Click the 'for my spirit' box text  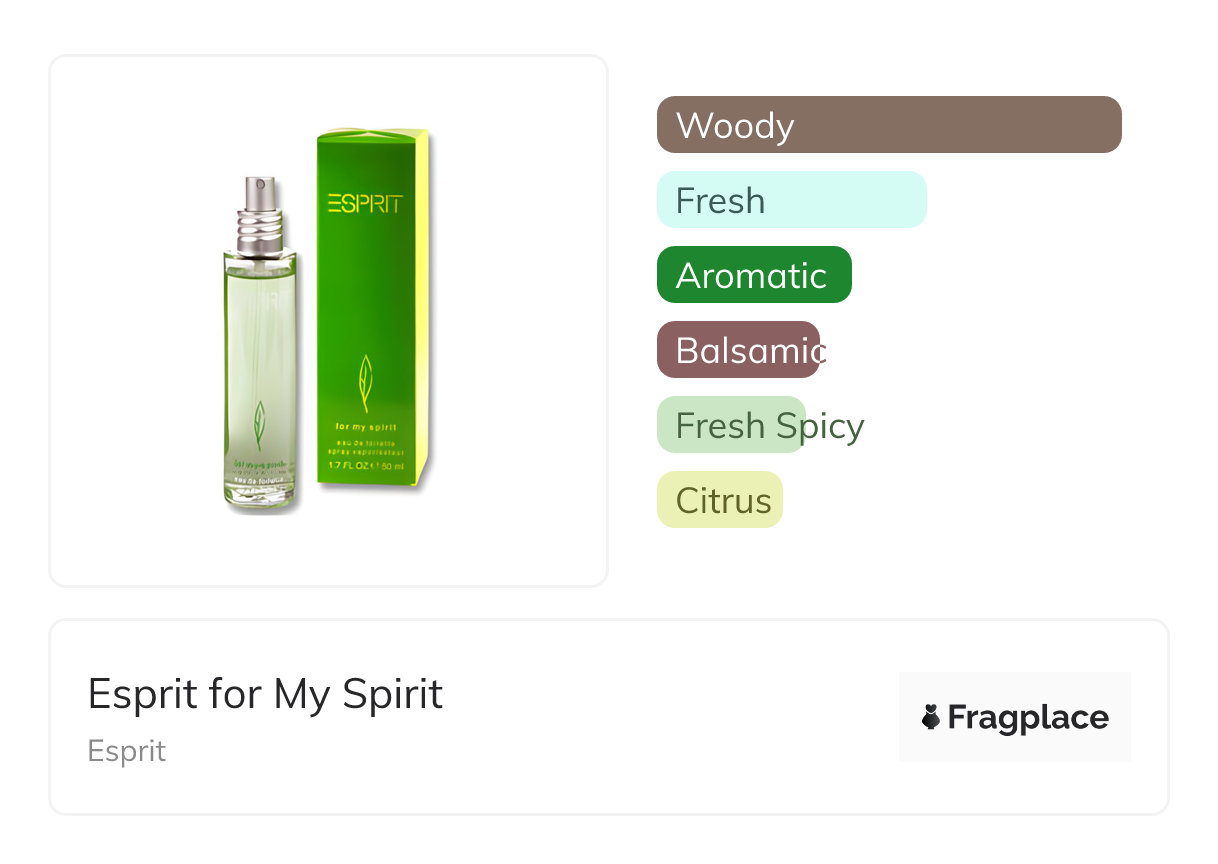click(367, 428)
